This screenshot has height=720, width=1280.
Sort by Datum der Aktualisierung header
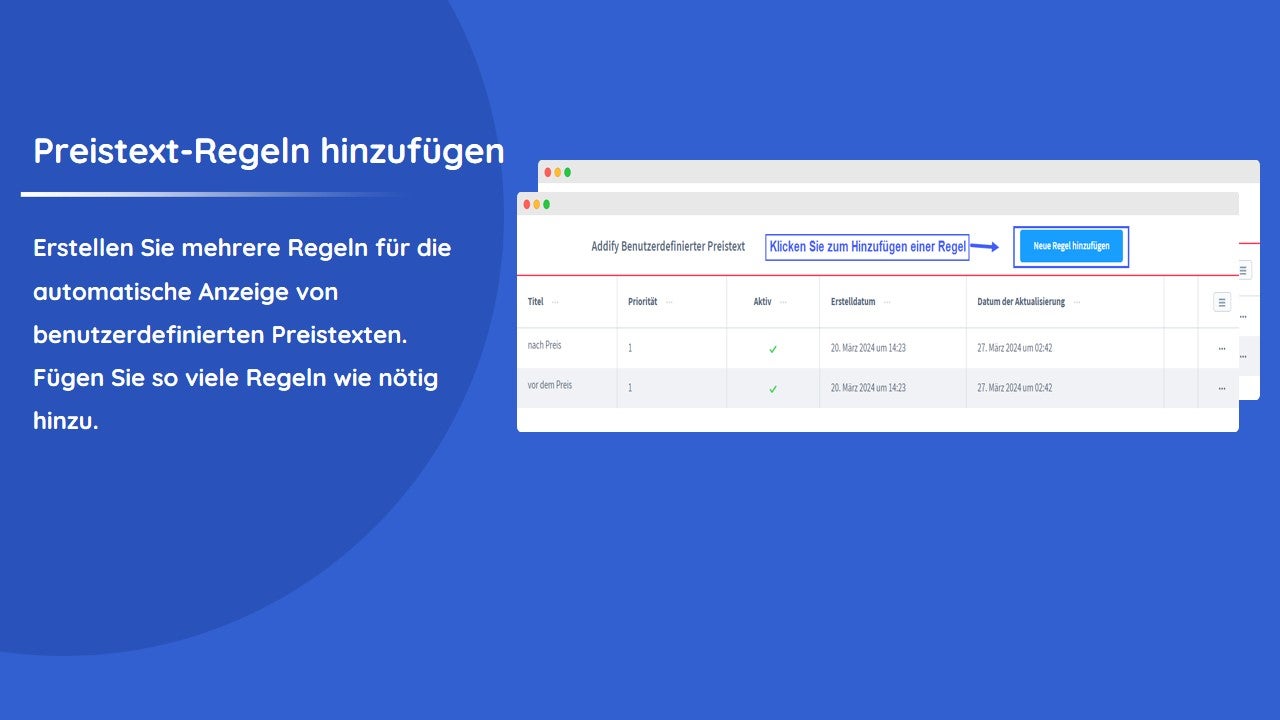[x=1021, y=302]
